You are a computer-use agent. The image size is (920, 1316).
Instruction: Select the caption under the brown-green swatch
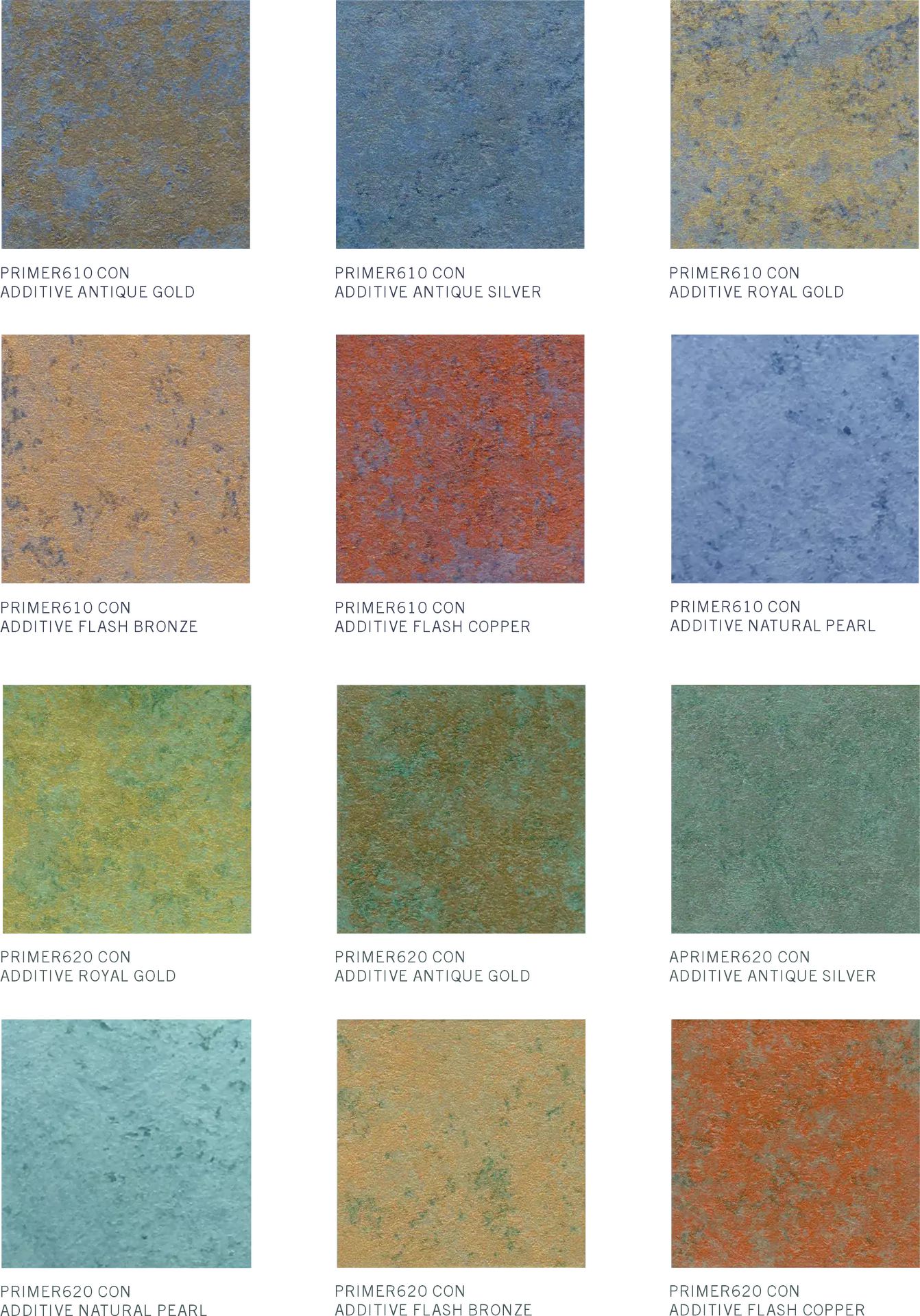click(x=430, y=966)
